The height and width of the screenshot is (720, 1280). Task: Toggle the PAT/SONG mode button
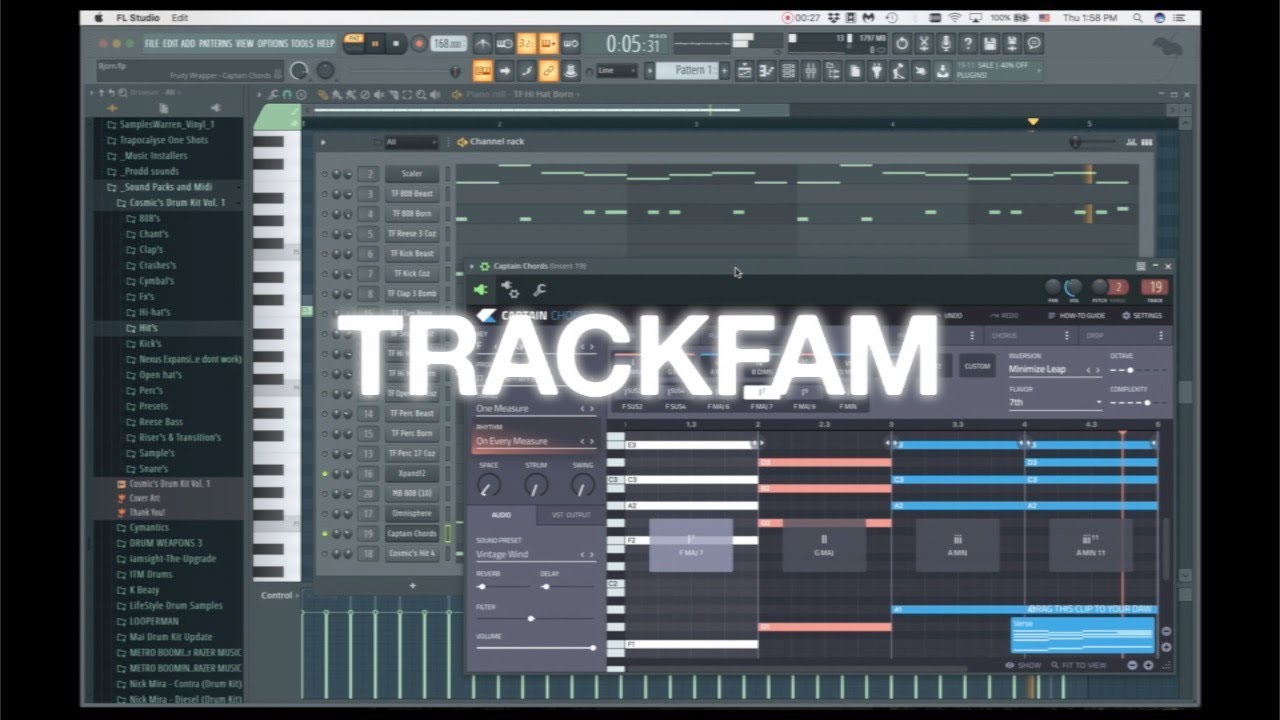[x=353, y=44]
